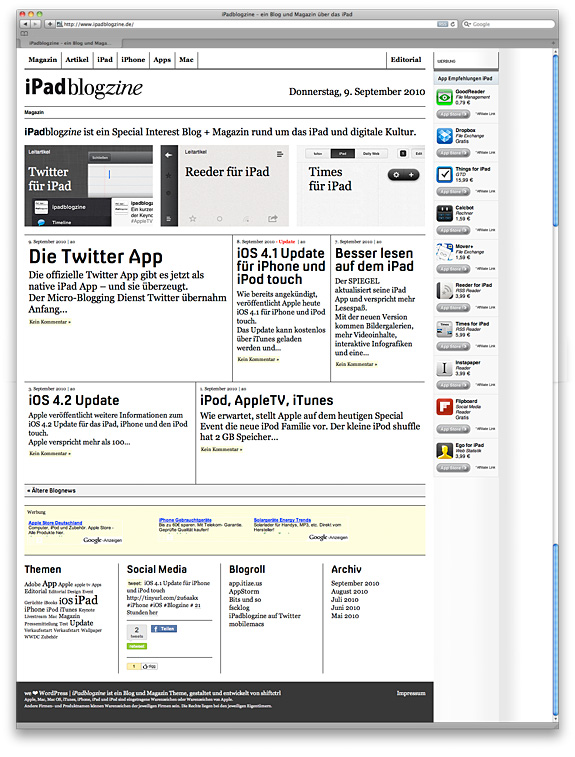Click the Flipboard app icon
The height and width of the screenshot is (757, 575).
coord(444,407)
